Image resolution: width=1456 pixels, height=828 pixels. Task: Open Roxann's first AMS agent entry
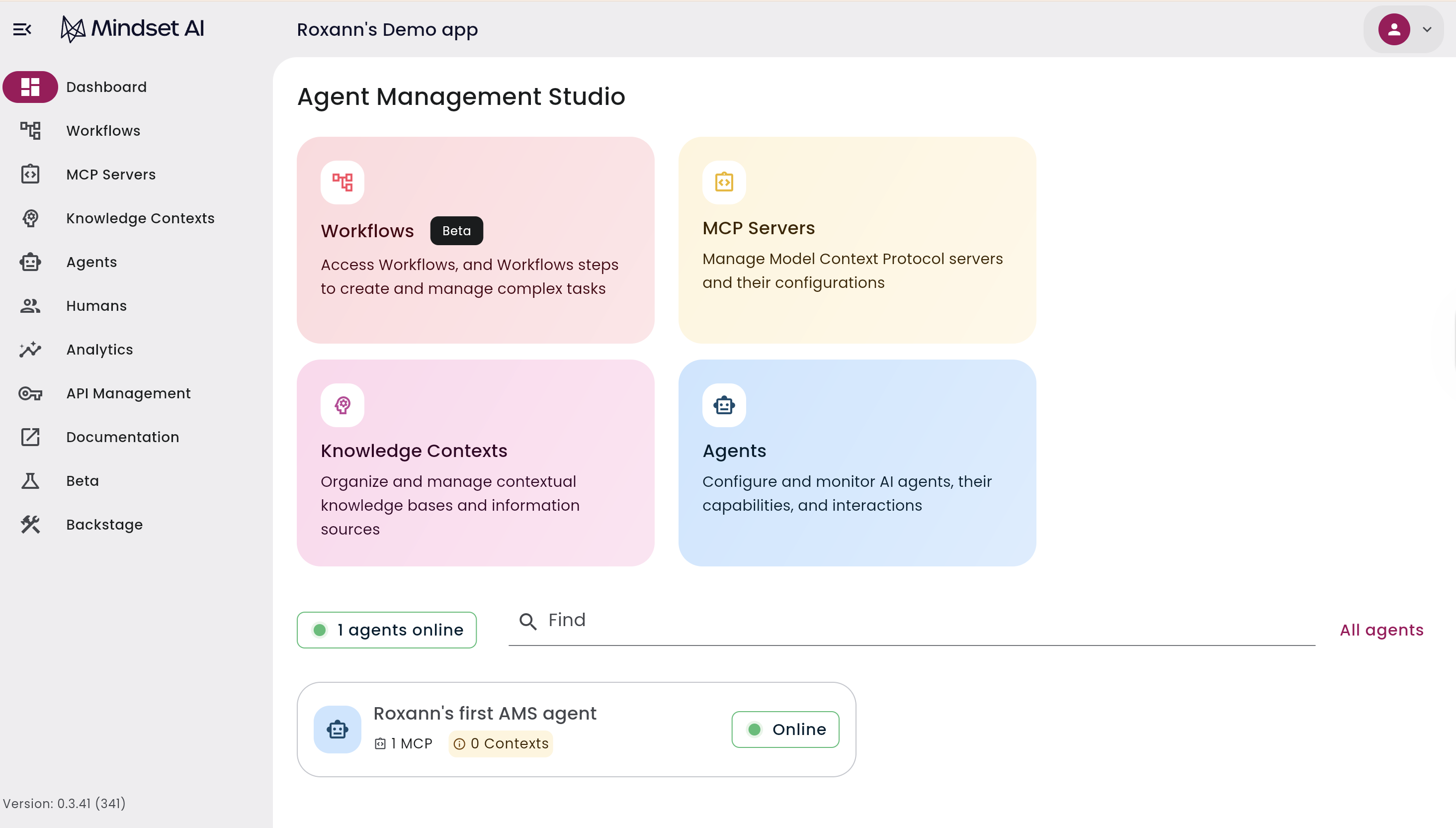(x=484, y=714)
